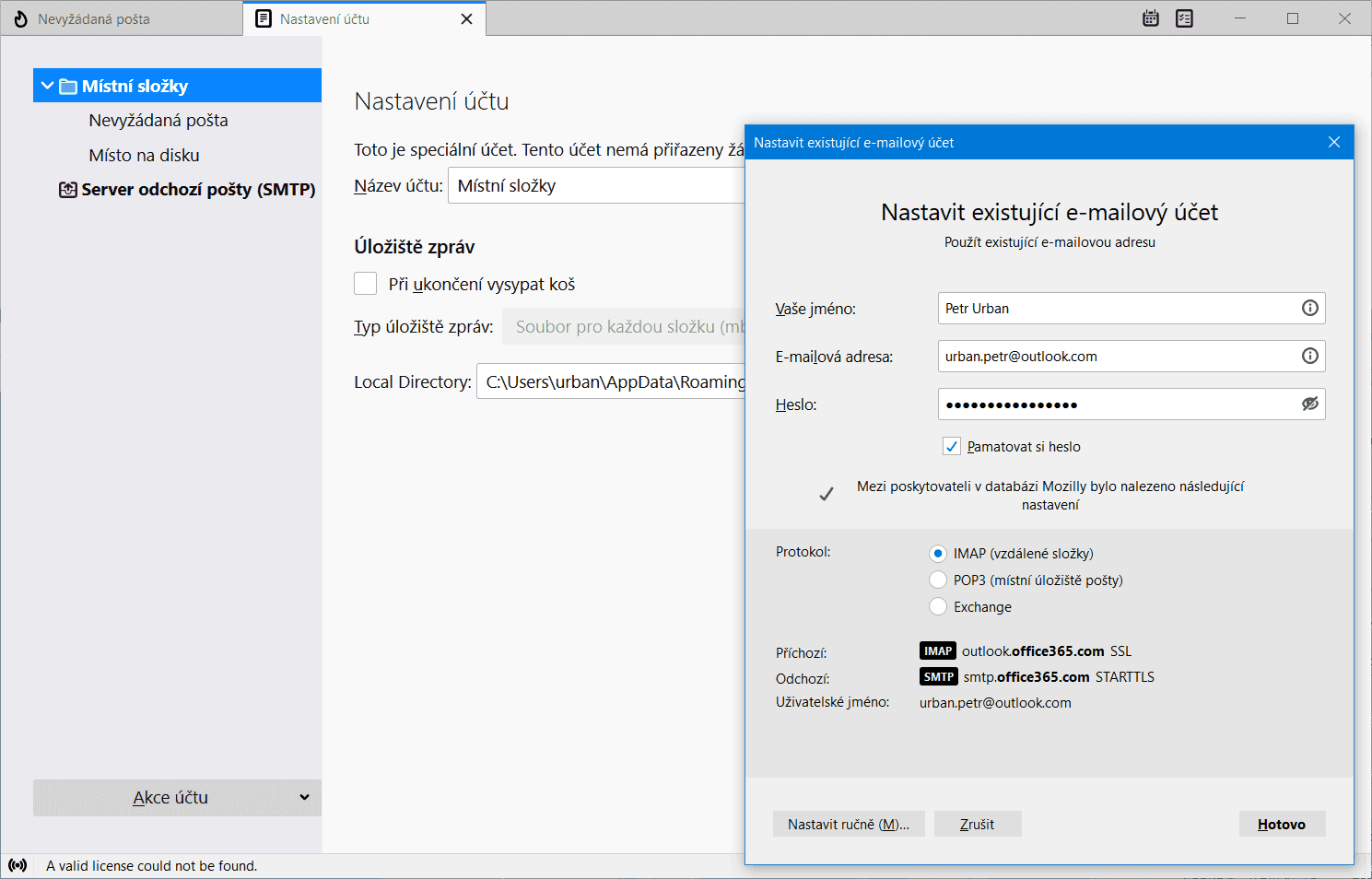Click the IMAP badge next to incoming server

coord(938,650)
